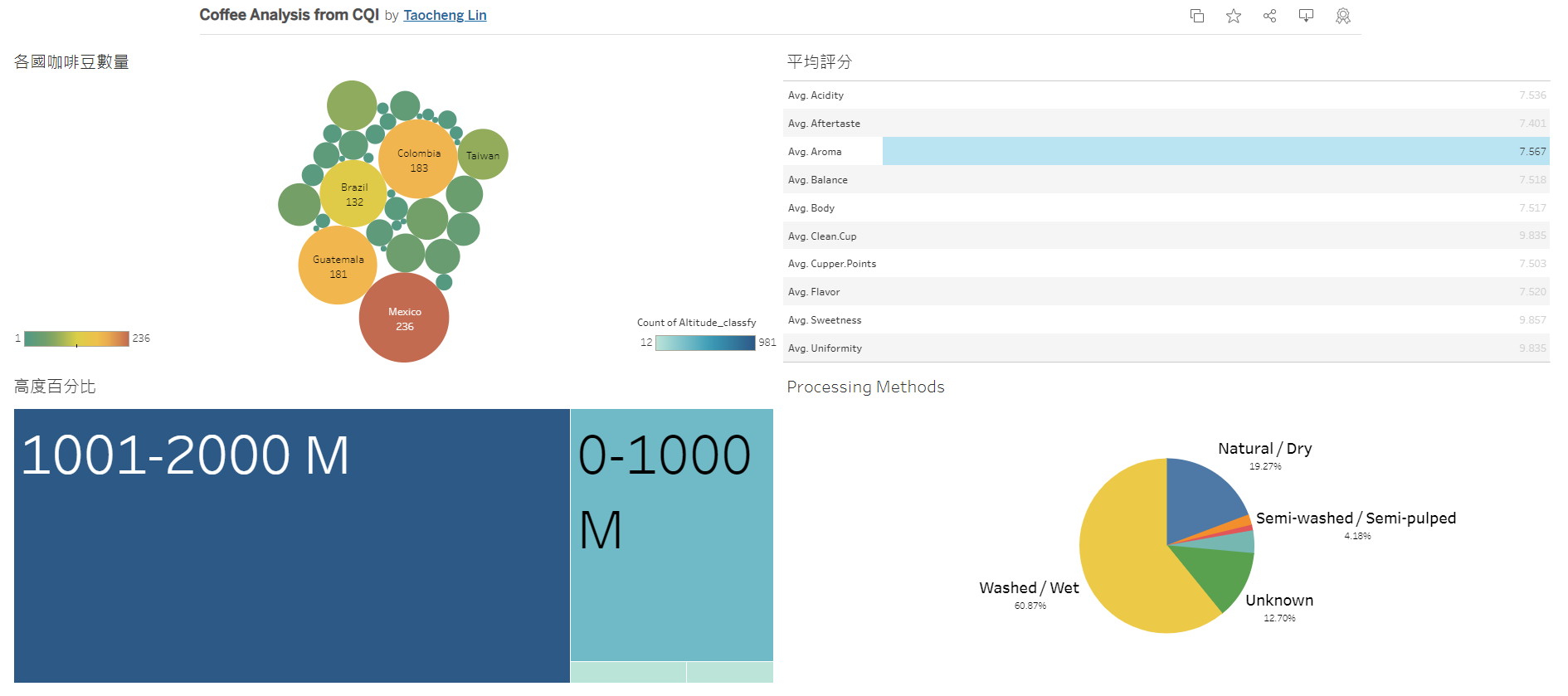Click the Altitude_classfy blue color legend bar

click(705, 343)
